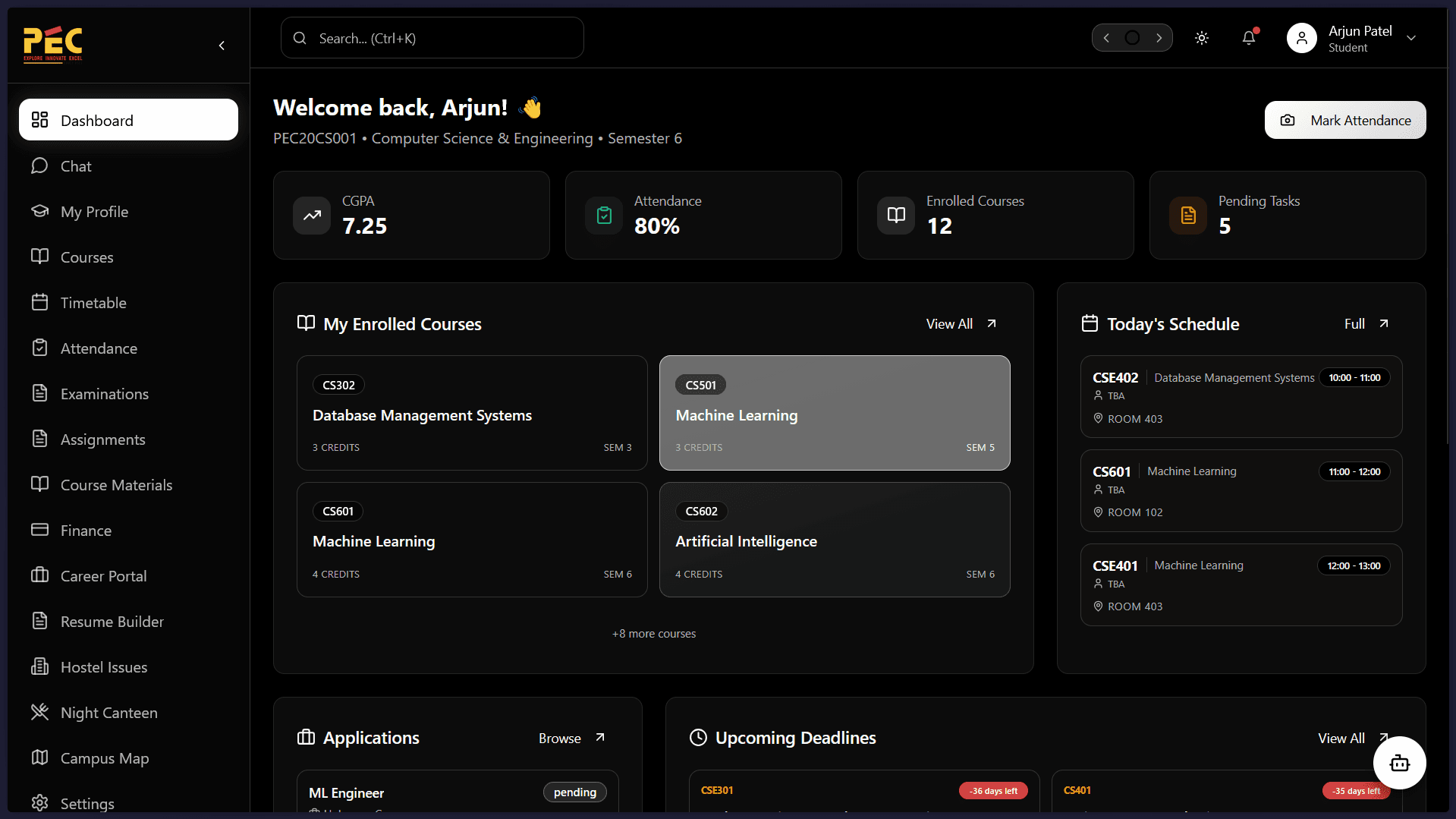
Task: Expand enrolled courses via '+8 more courses'
Action: (x=653, y=633)
